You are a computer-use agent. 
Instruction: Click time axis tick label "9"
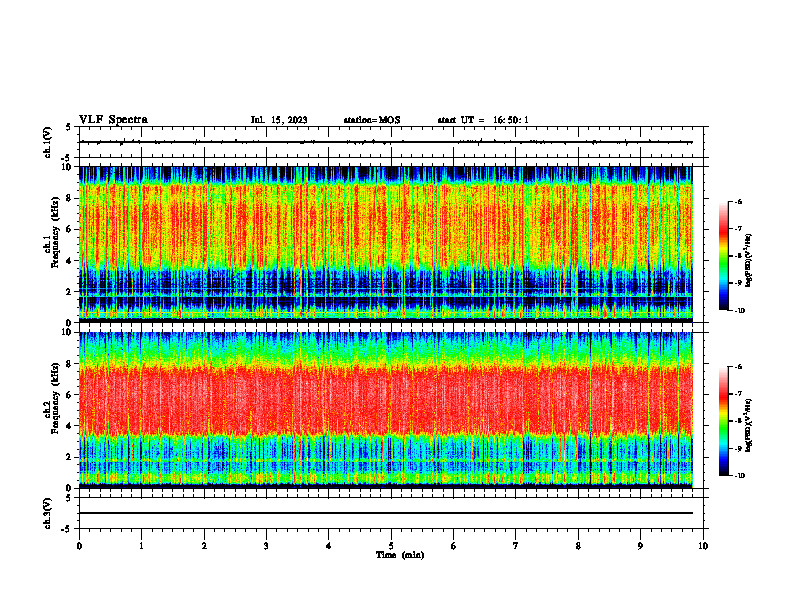coord(640,546)
